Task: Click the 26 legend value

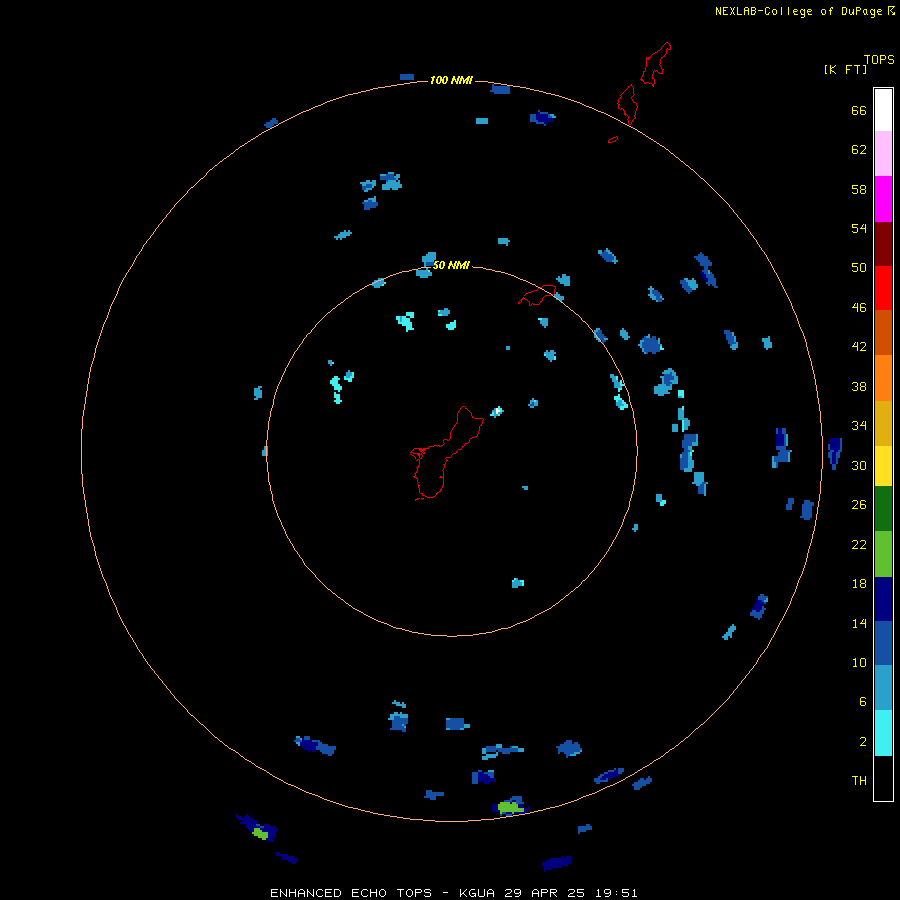Action: 859,505
